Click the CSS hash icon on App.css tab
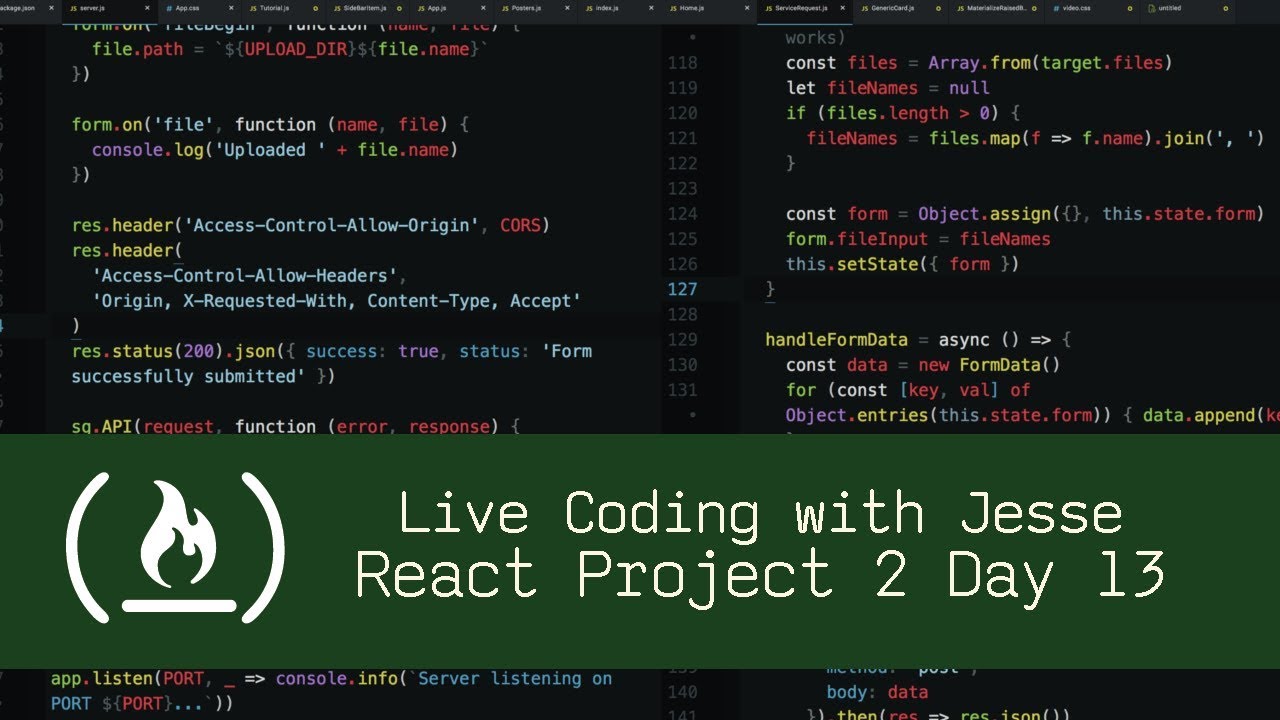The height and width of the screenshot is (720, 1280). coord(169,8)
